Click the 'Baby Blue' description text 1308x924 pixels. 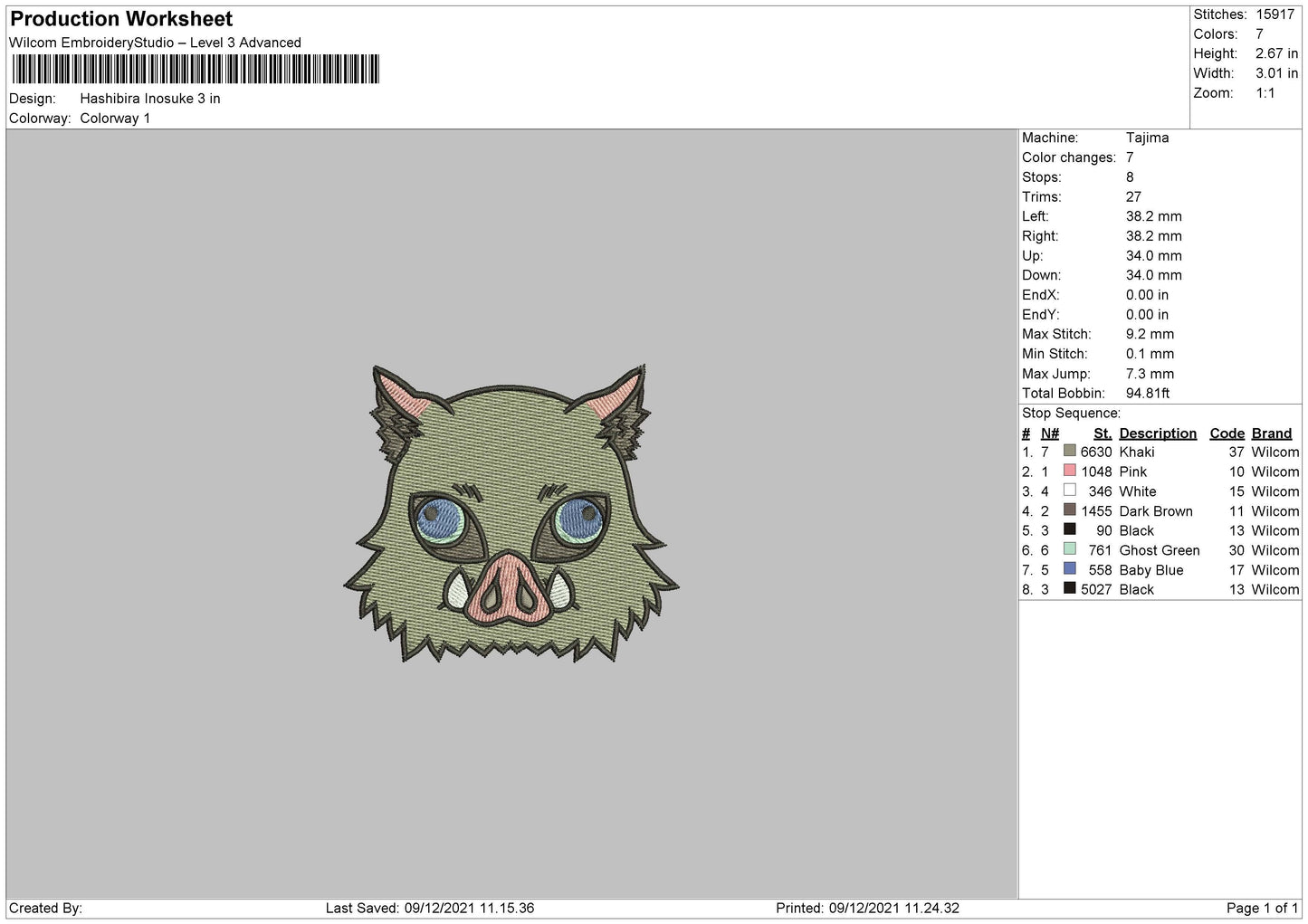click(x=1151, y=570)
